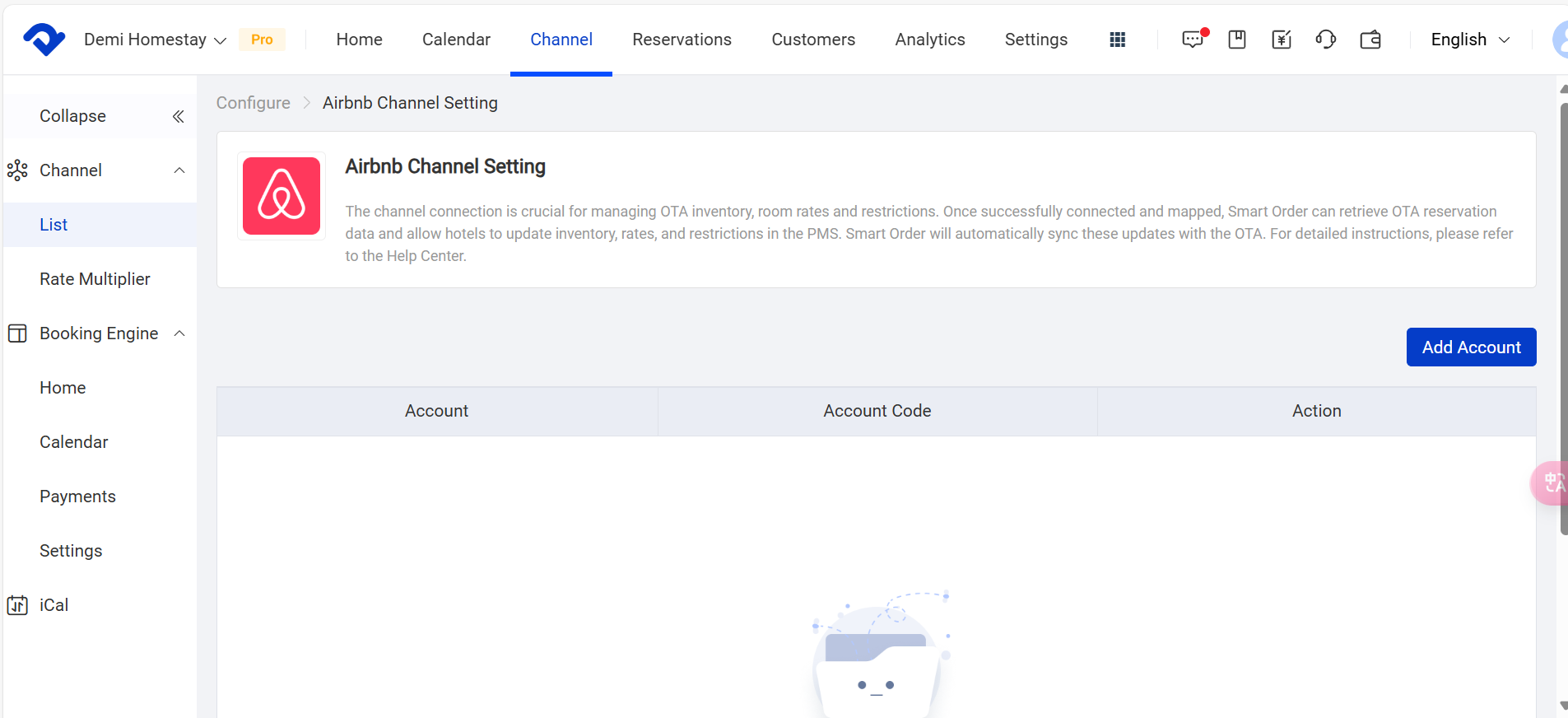Click the wallet icon in top bar
The image size is (1568, 718).
tap(1370, 40)
